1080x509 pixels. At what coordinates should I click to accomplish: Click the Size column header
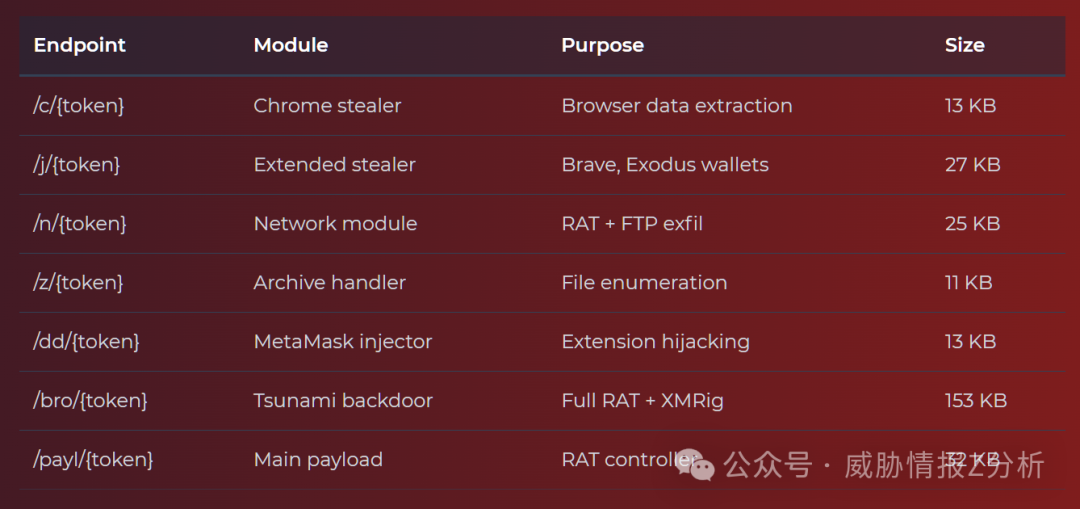pyautogui.click(x=964, y=45)
